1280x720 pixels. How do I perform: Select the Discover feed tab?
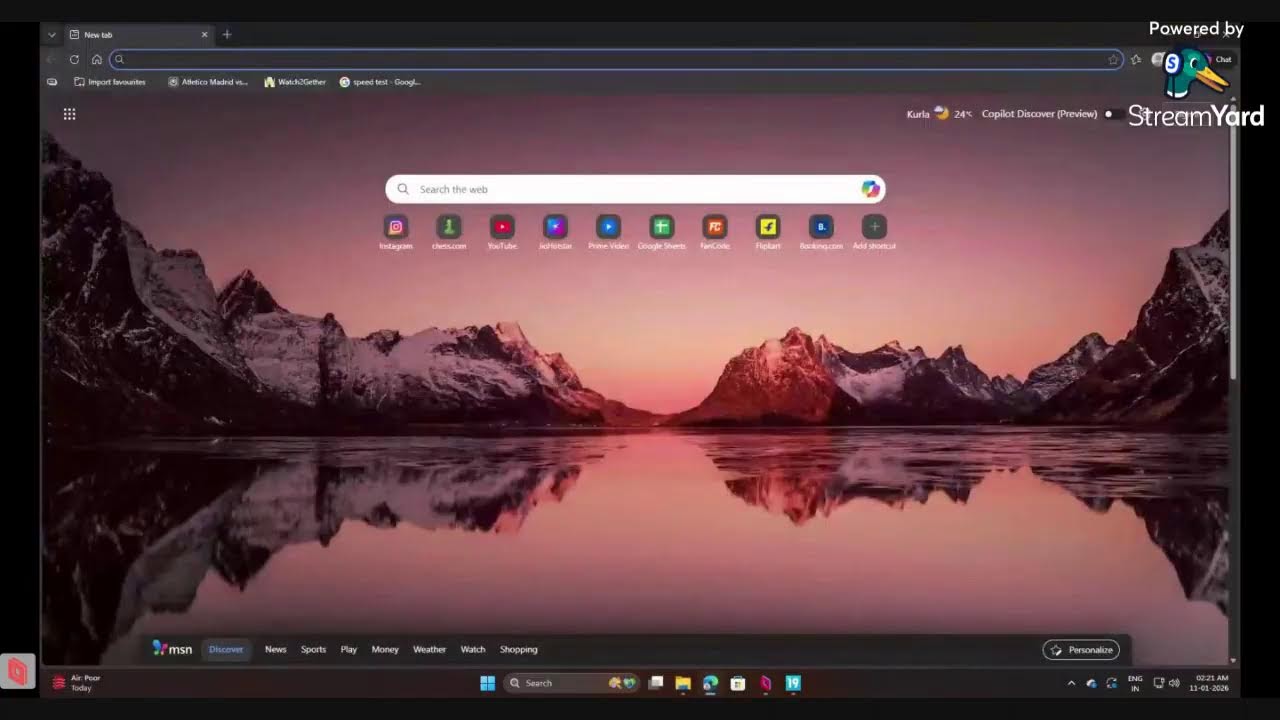click(x=226, y=649)
